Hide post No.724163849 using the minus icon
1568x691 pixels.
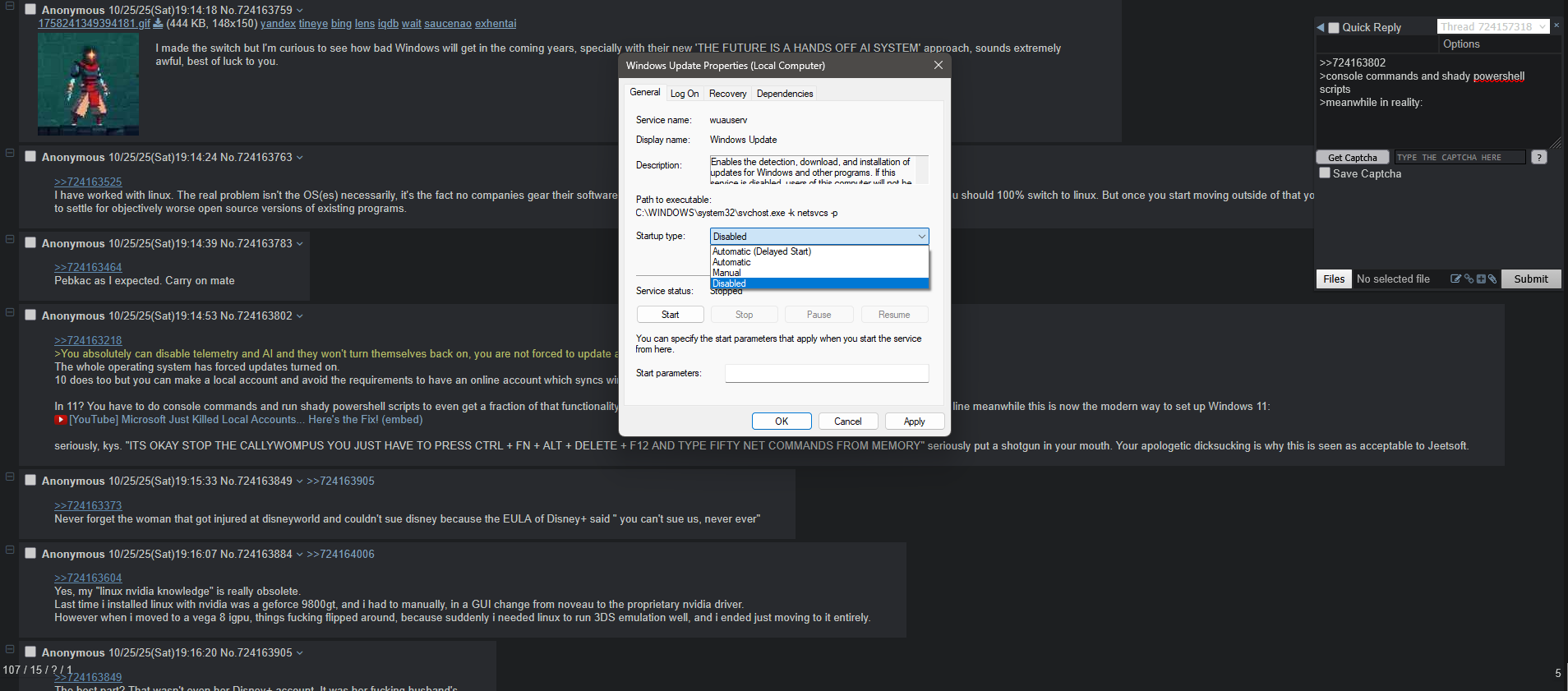tap(10, 477)
